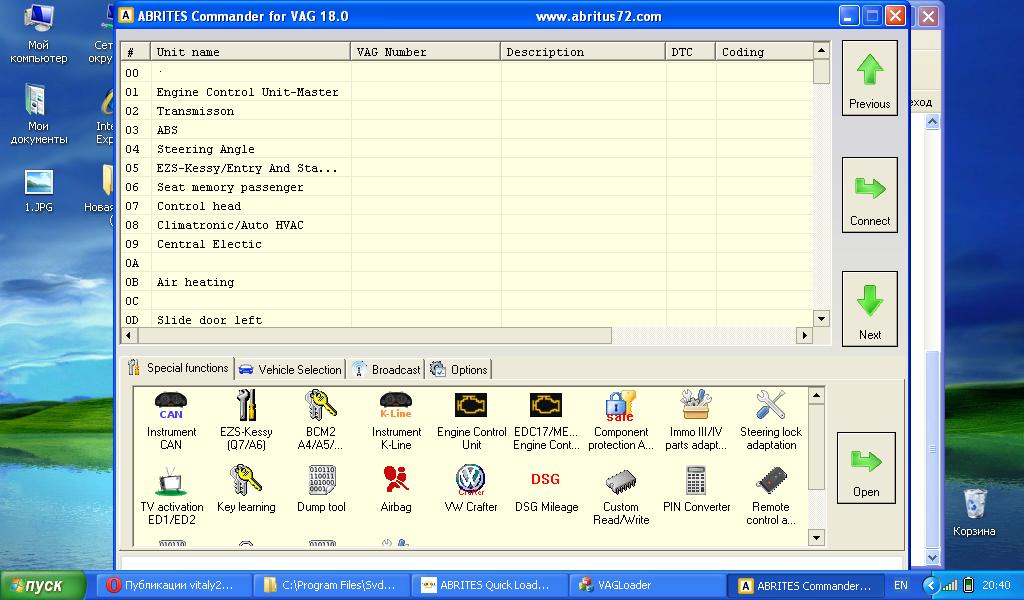
Task: Select the Control head row
Action: point(467,206)
